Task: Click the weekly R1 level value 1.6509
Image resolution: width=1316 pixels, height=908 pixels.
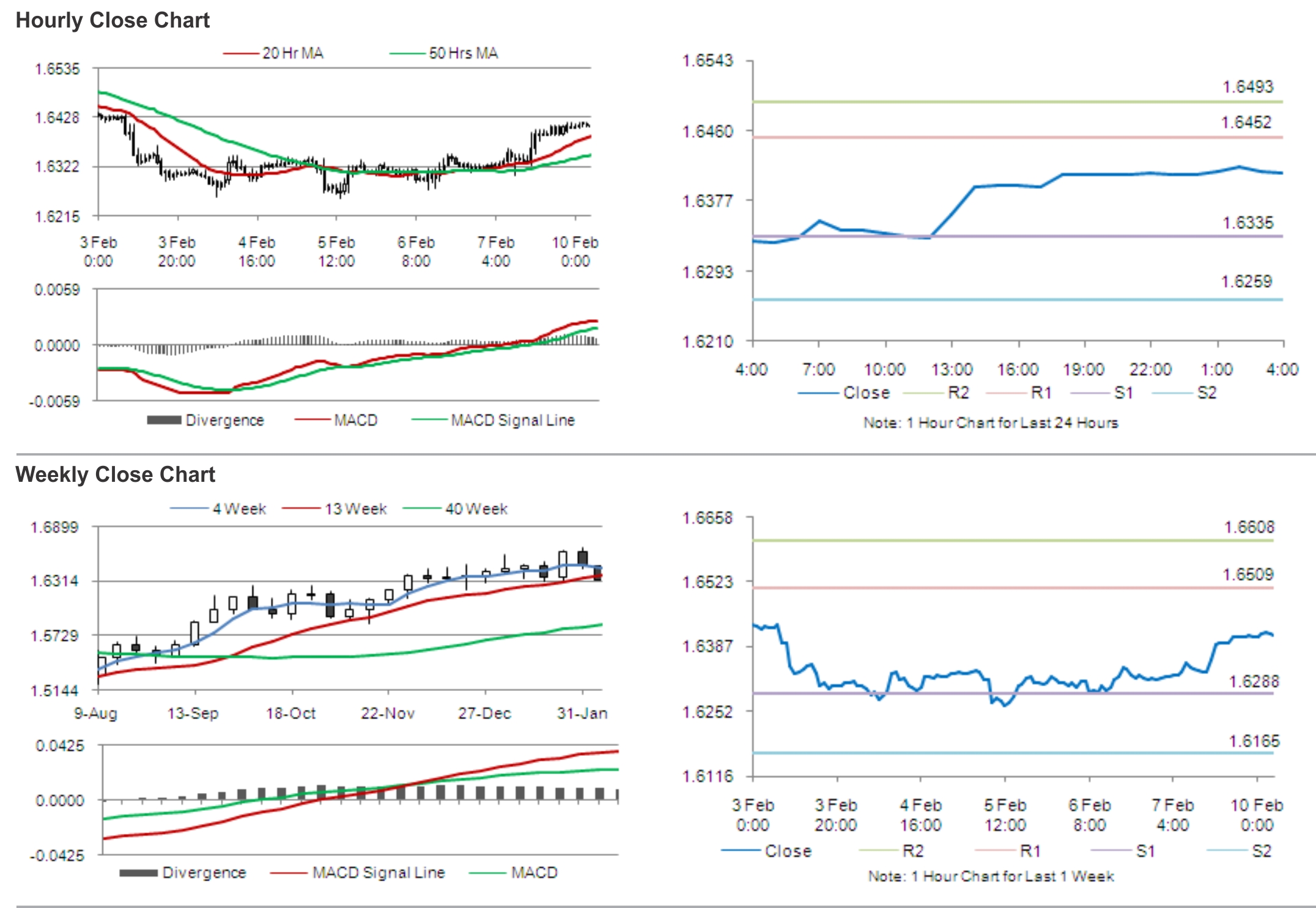Action: pyautogui.click(x=1248, y=574)
